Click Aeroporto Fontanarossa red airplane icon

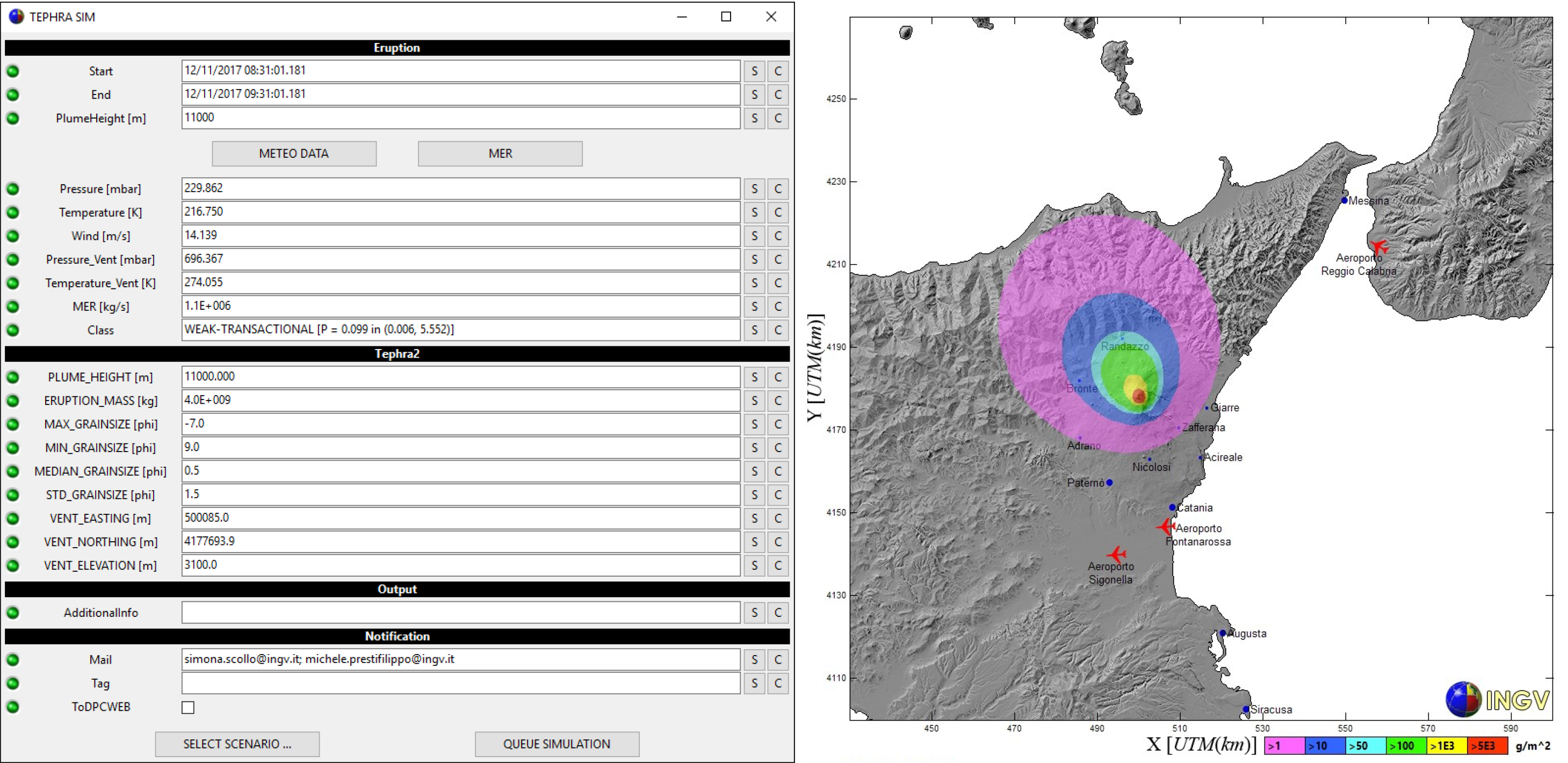click(1166, 526)
